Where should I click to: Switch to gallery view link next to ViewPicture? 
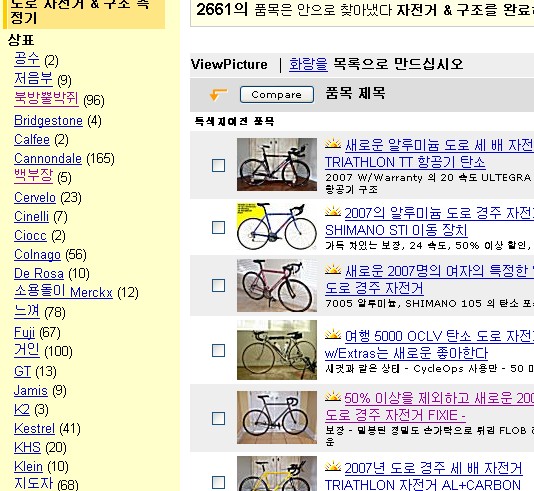tap(308, 64)
